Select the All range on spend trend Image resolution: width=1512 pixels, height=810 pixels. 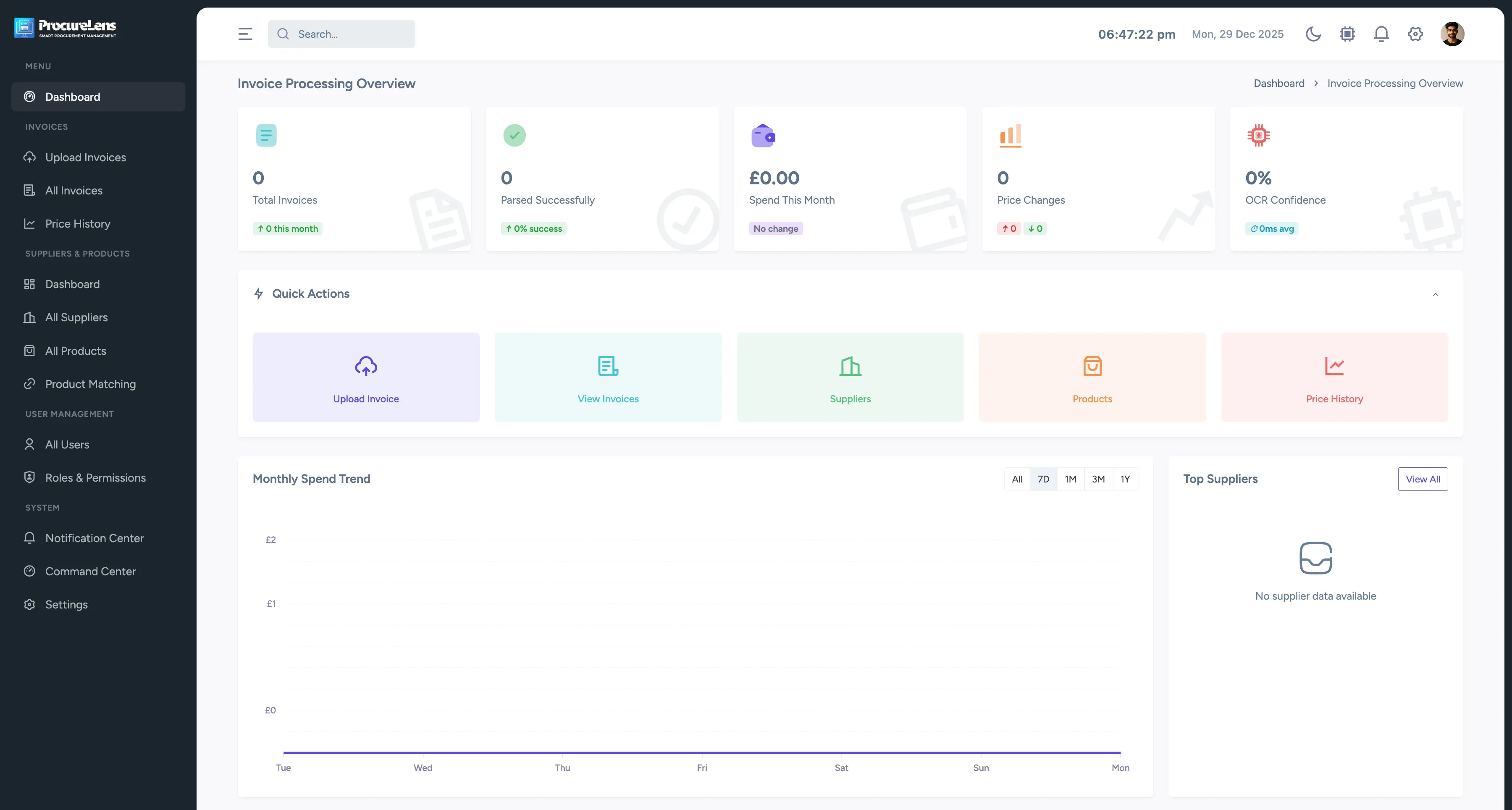click(x=1017, y=479)
